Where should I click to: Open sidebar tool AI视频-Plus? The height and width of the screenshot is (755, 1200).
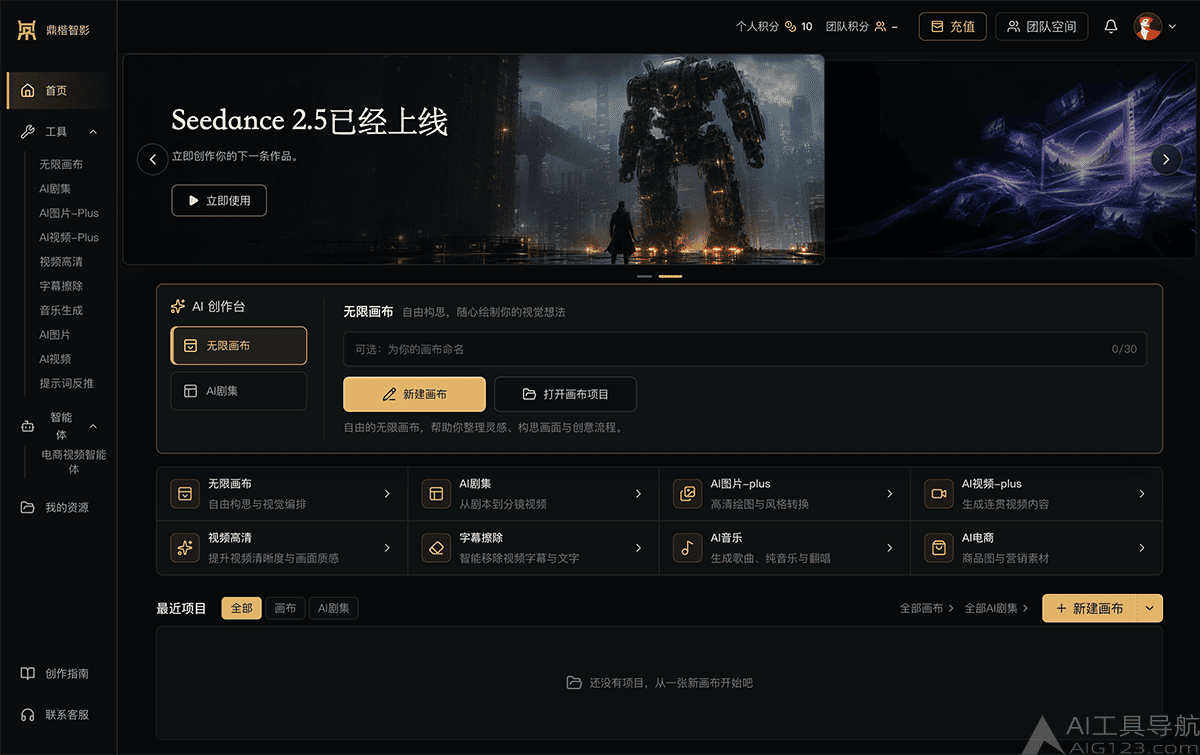(x=69, y=237)
